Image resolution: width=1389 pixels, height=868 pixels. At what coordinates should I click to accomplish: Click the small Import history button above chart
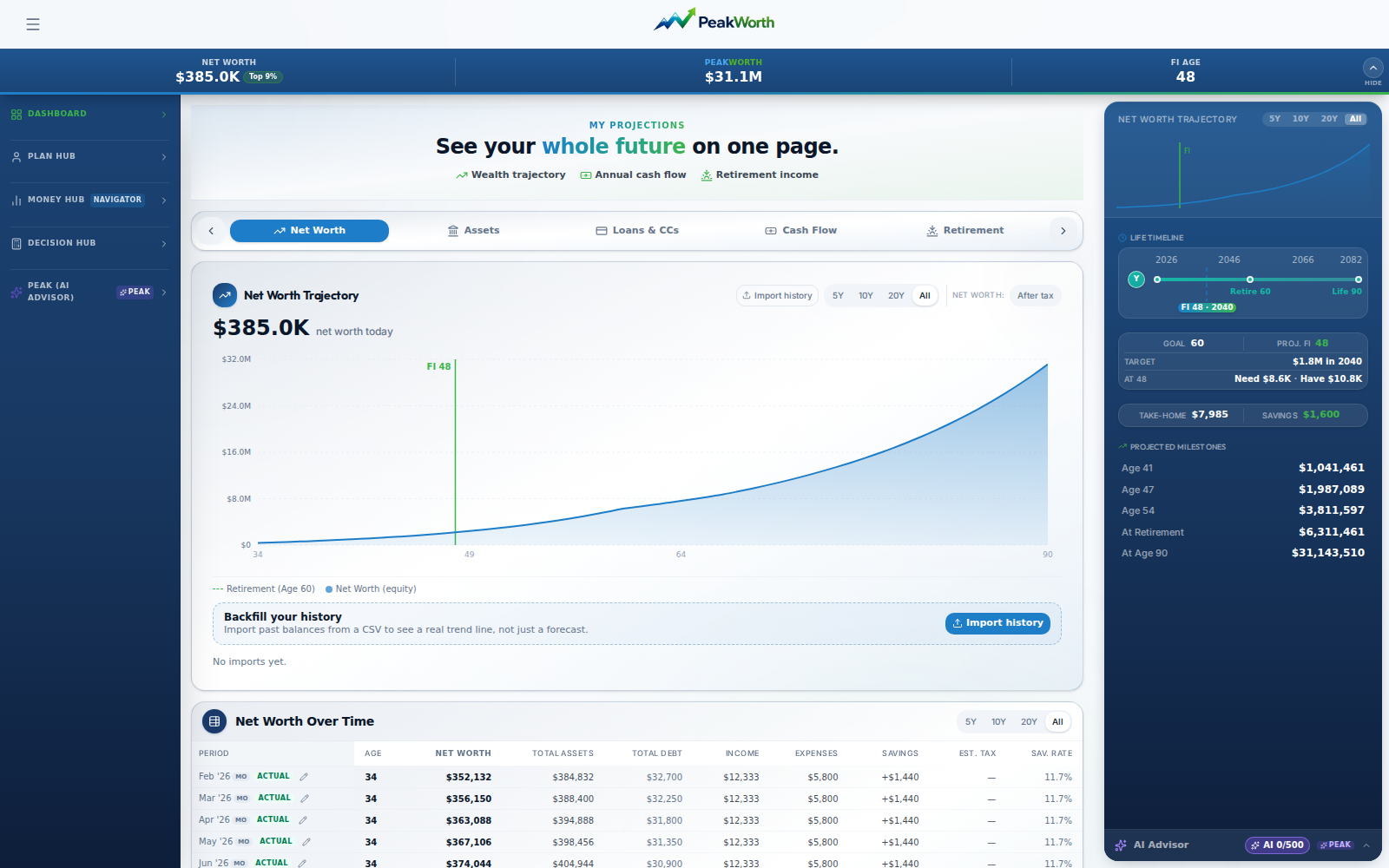pyautogui.click(x=777, y=296)
